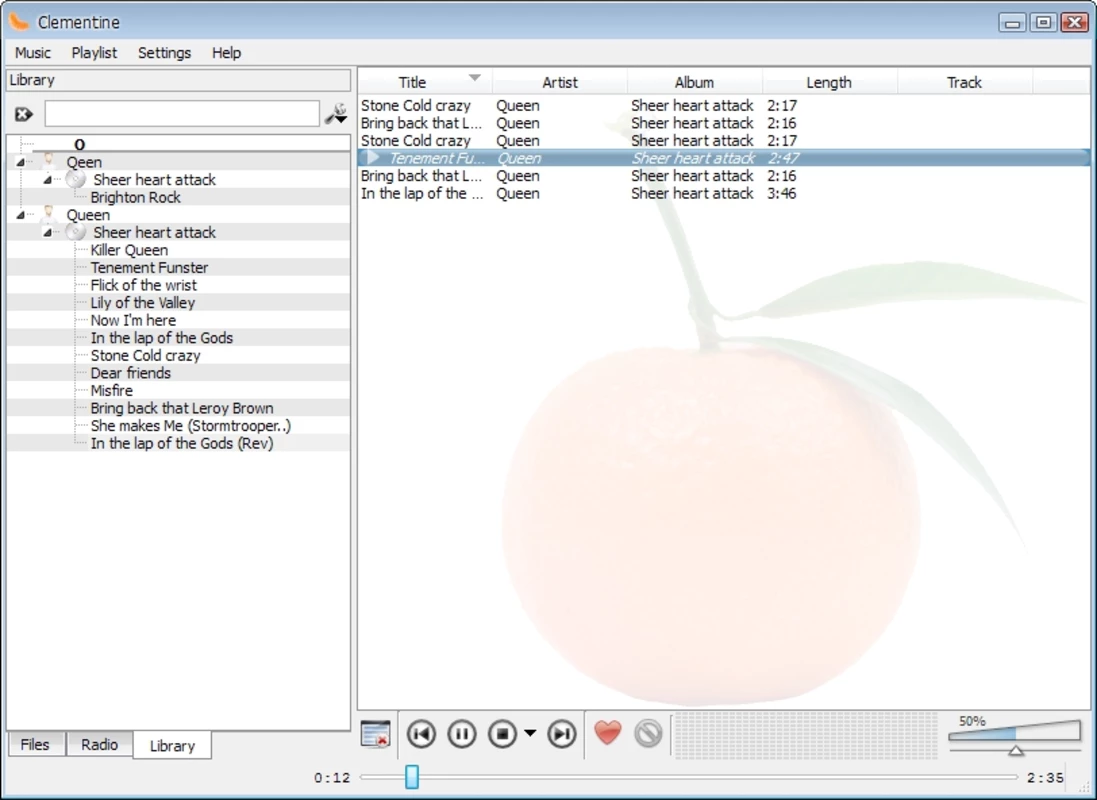The image size is (1097, 800).
Task: Clear the playlist
Action: (376, 734)
